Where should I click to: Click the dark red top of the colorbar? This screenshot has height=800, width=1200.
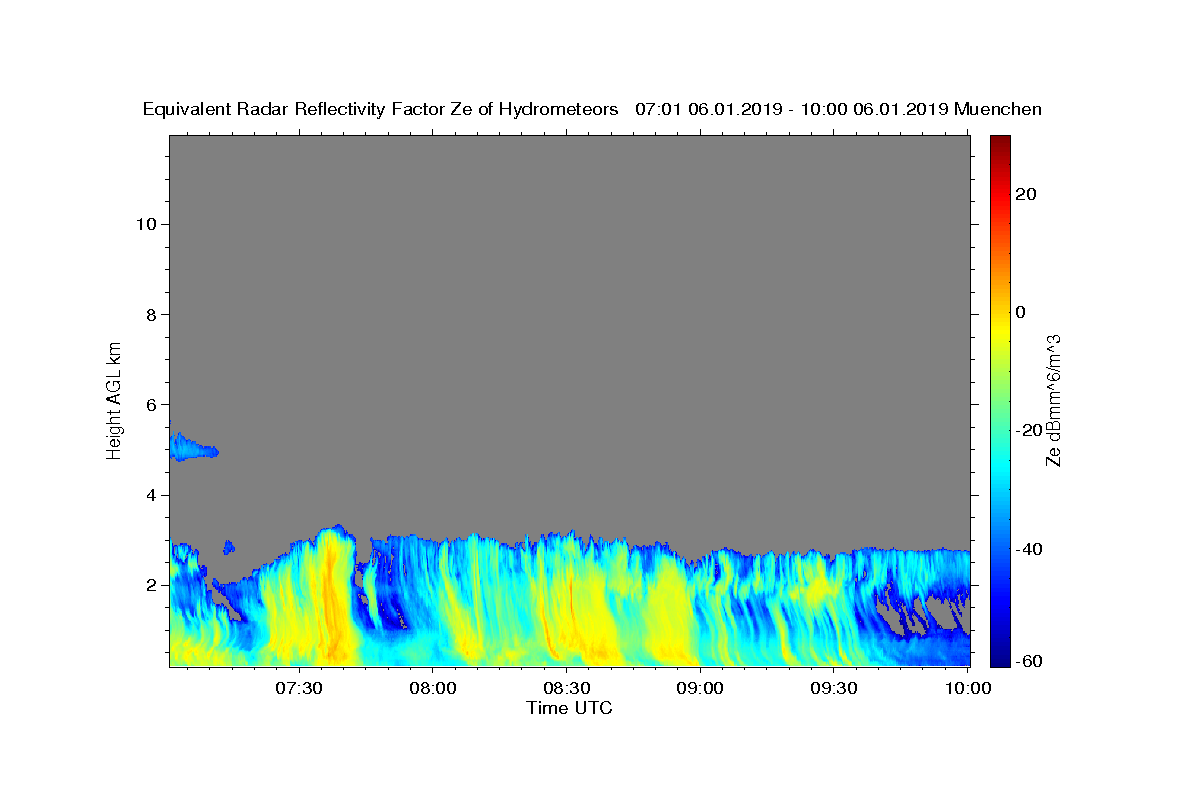pyautogui.click(x=1000, y=142)
